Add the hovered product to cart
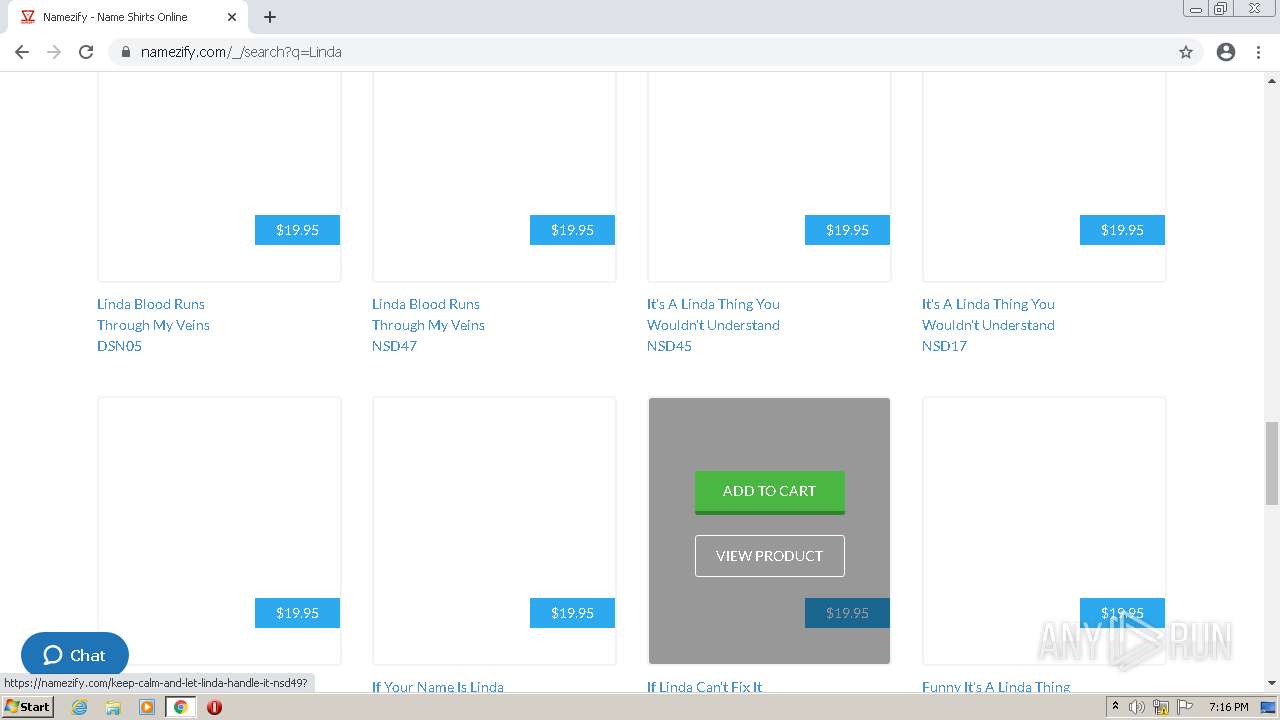This screenshot has width=1280, height=720. click(x=770, y=492)
